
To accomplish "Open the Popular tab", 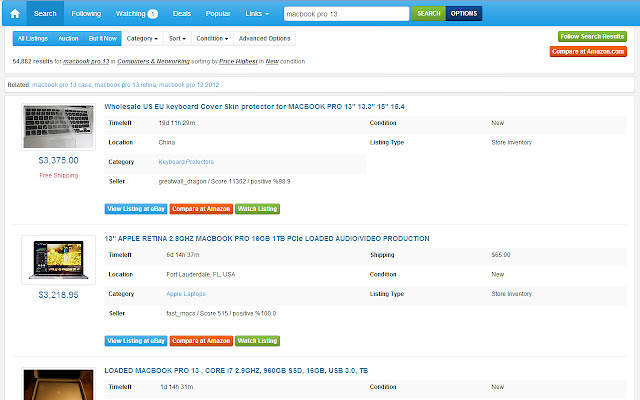I will (218, 13).
